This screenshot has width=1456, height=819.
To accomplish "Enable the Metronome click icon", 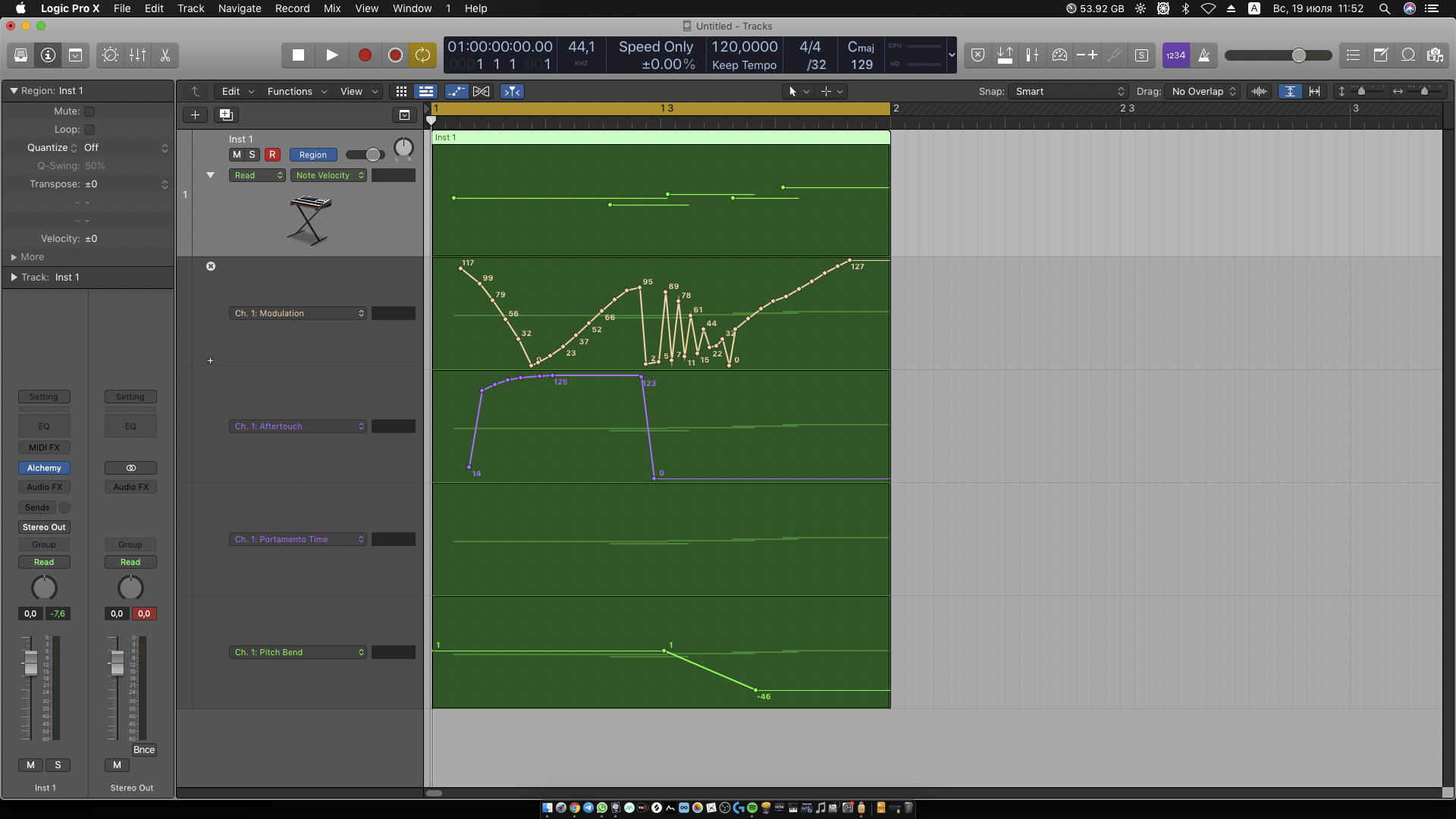I will 1203,55.
